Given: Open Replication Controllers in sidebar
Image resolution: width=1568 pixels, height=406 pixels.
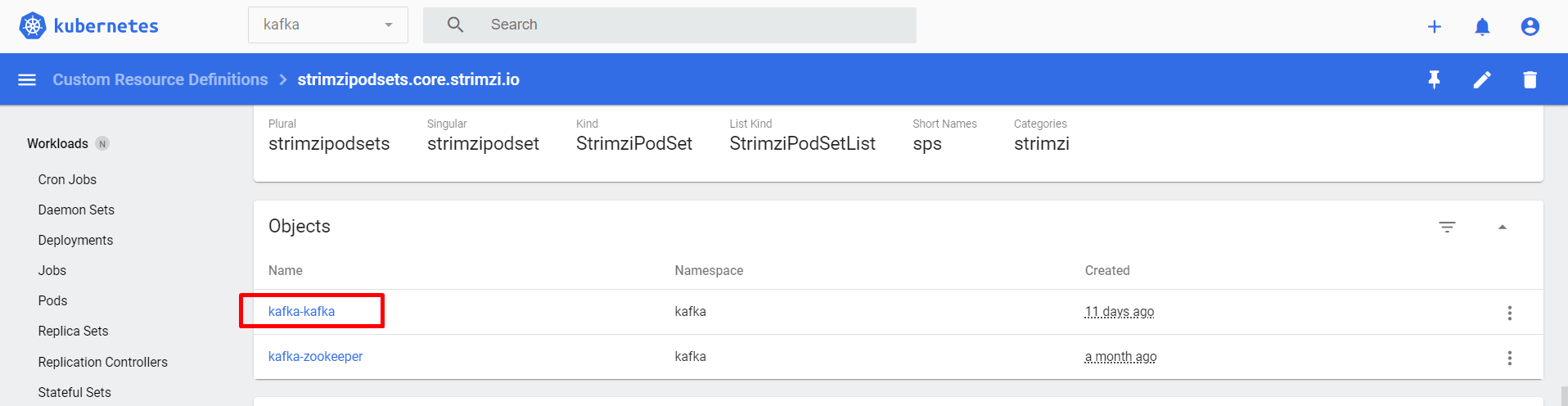Looking at the screenshot, I should point(102,362).
